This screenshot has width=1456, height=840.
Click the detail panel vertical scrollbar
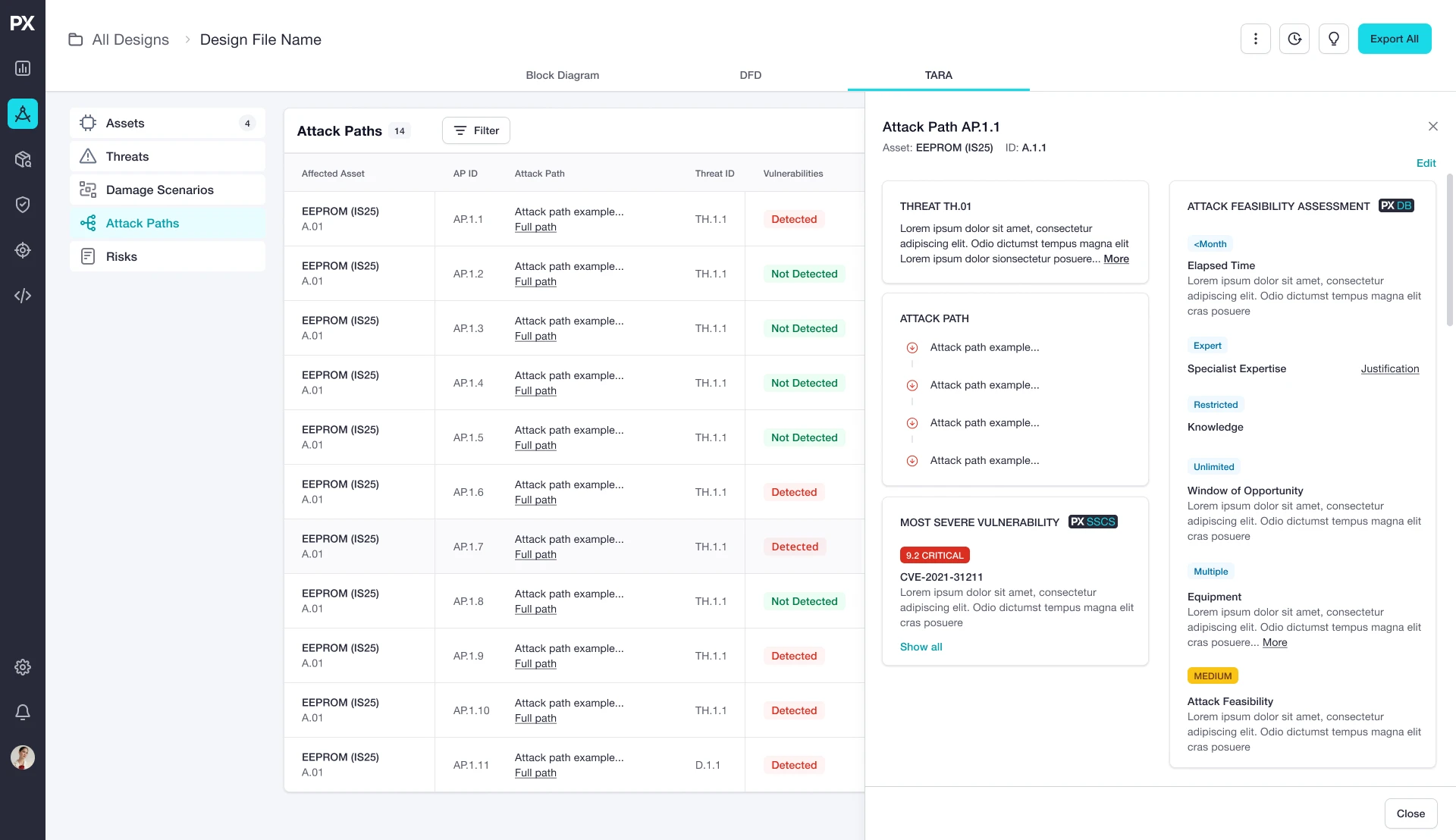[x=1450, y=250]
